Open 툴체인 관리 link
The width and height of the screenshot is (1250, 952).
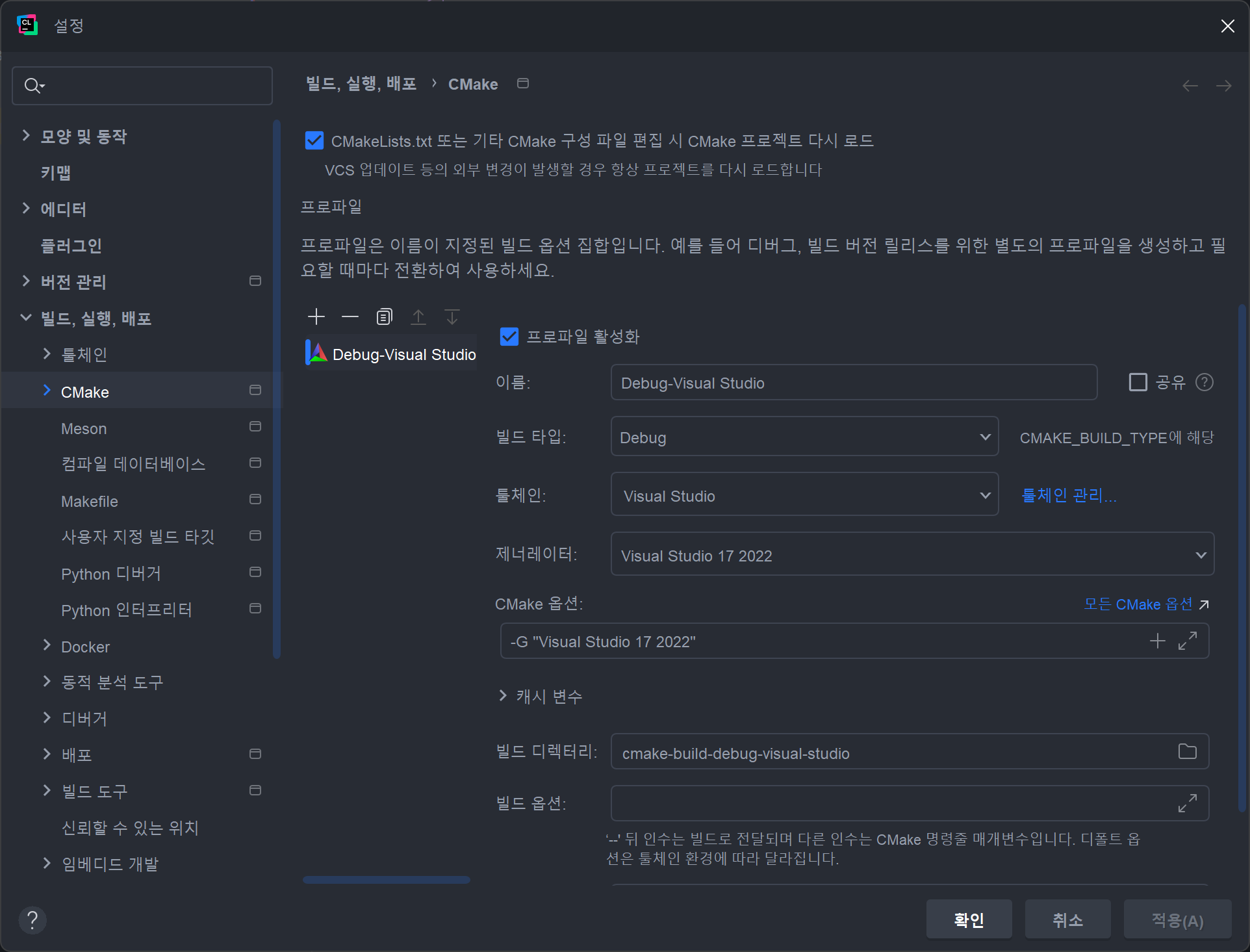coord(1069,496)
